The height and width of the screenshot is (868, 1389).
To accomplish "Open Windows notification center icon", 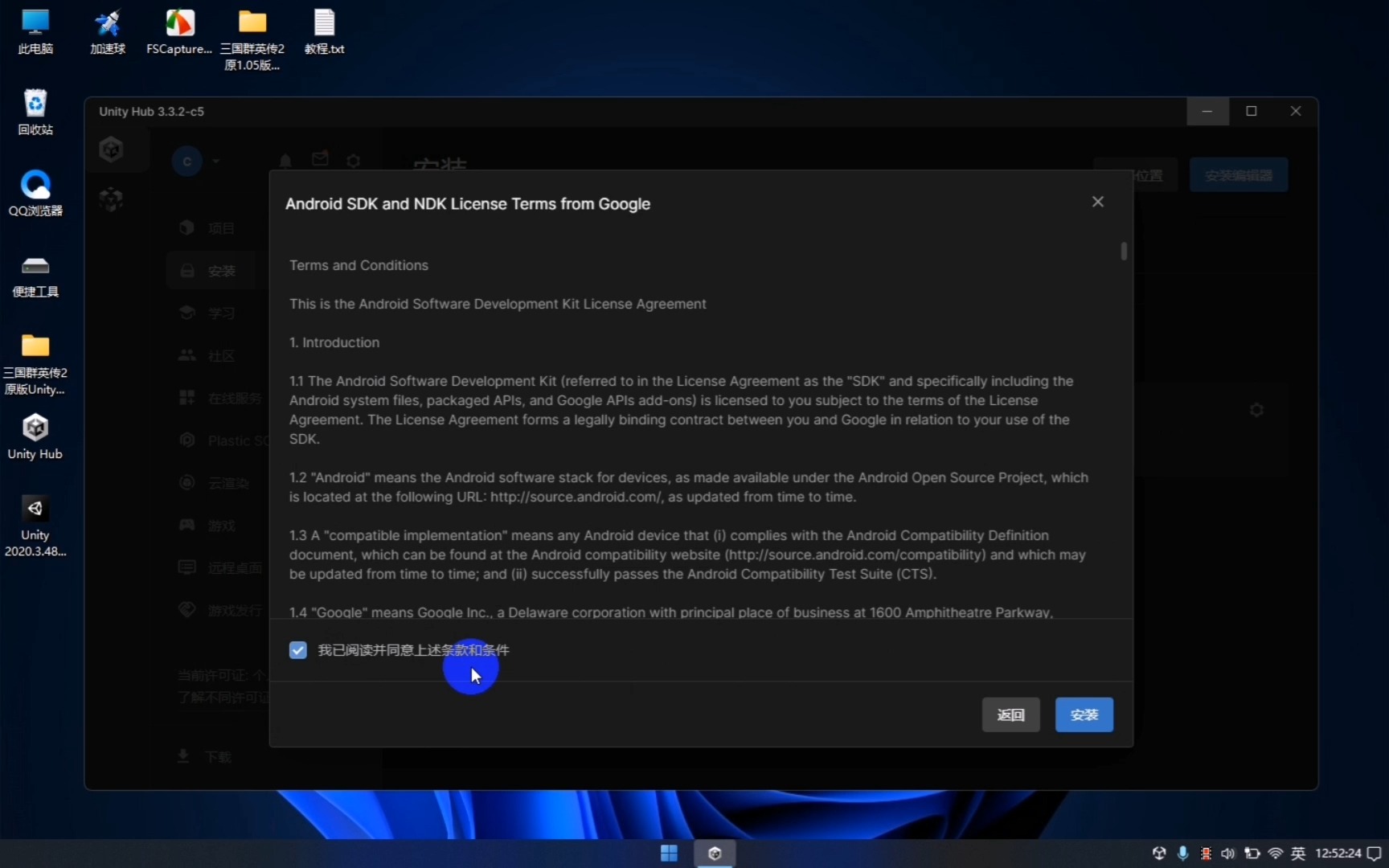I will [x=1375, y=854].
